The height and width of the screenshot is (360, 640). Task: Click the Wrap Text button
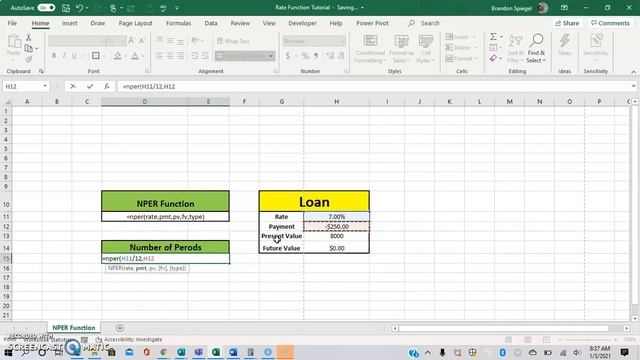[233, 41]
